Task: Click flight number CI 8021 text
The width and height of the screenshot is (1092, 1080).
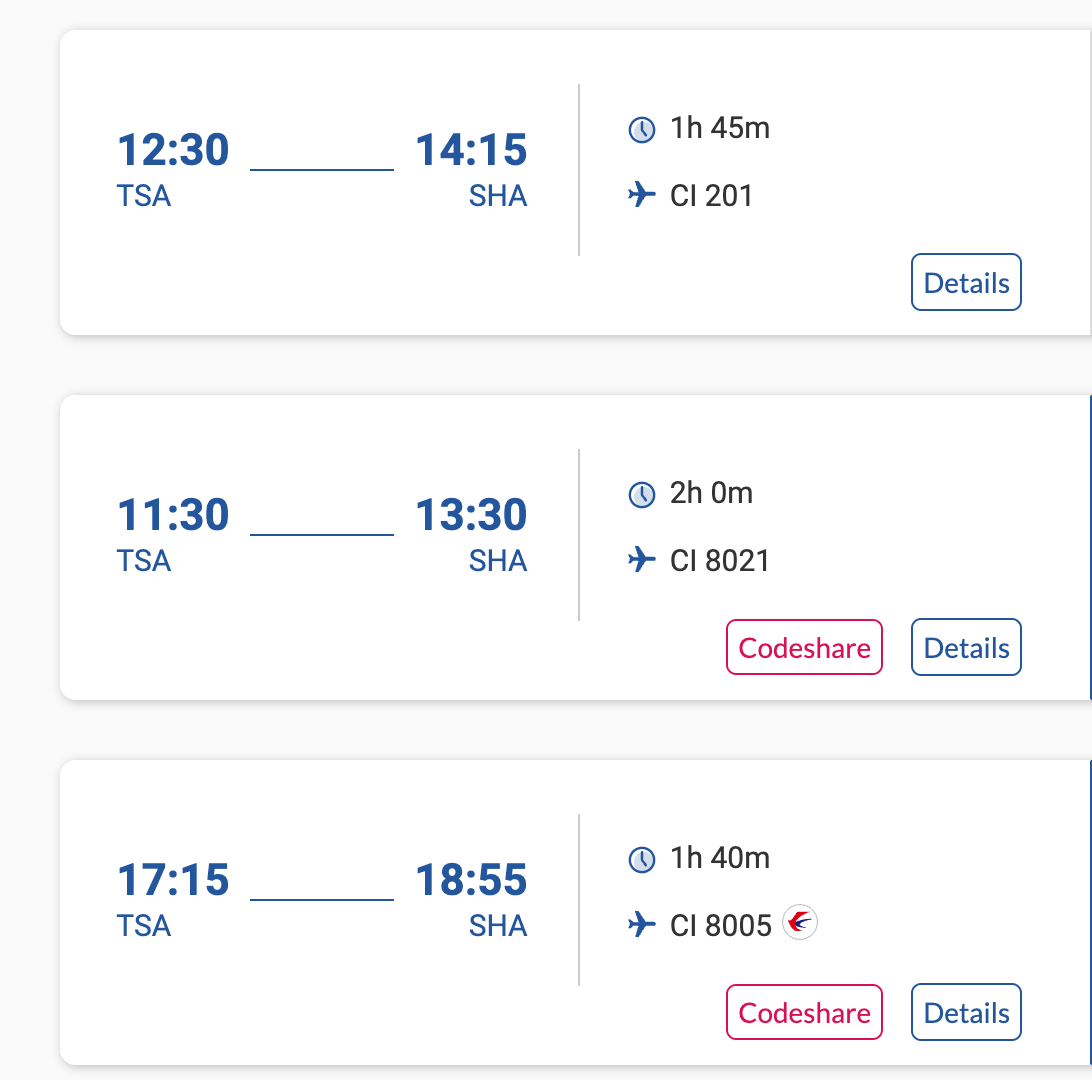Action: pyautogui.click(x=720, y=561)
